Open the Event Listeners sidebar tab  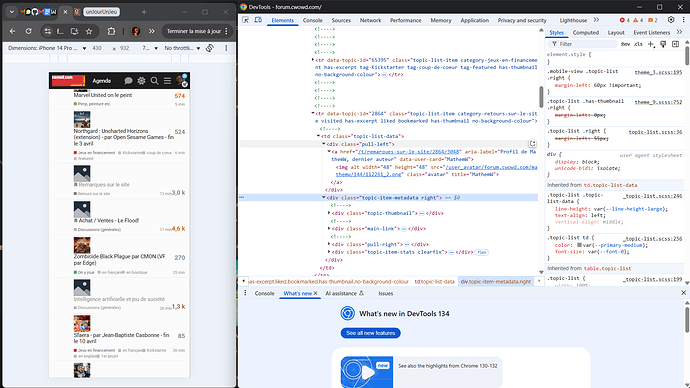(651, 33)
